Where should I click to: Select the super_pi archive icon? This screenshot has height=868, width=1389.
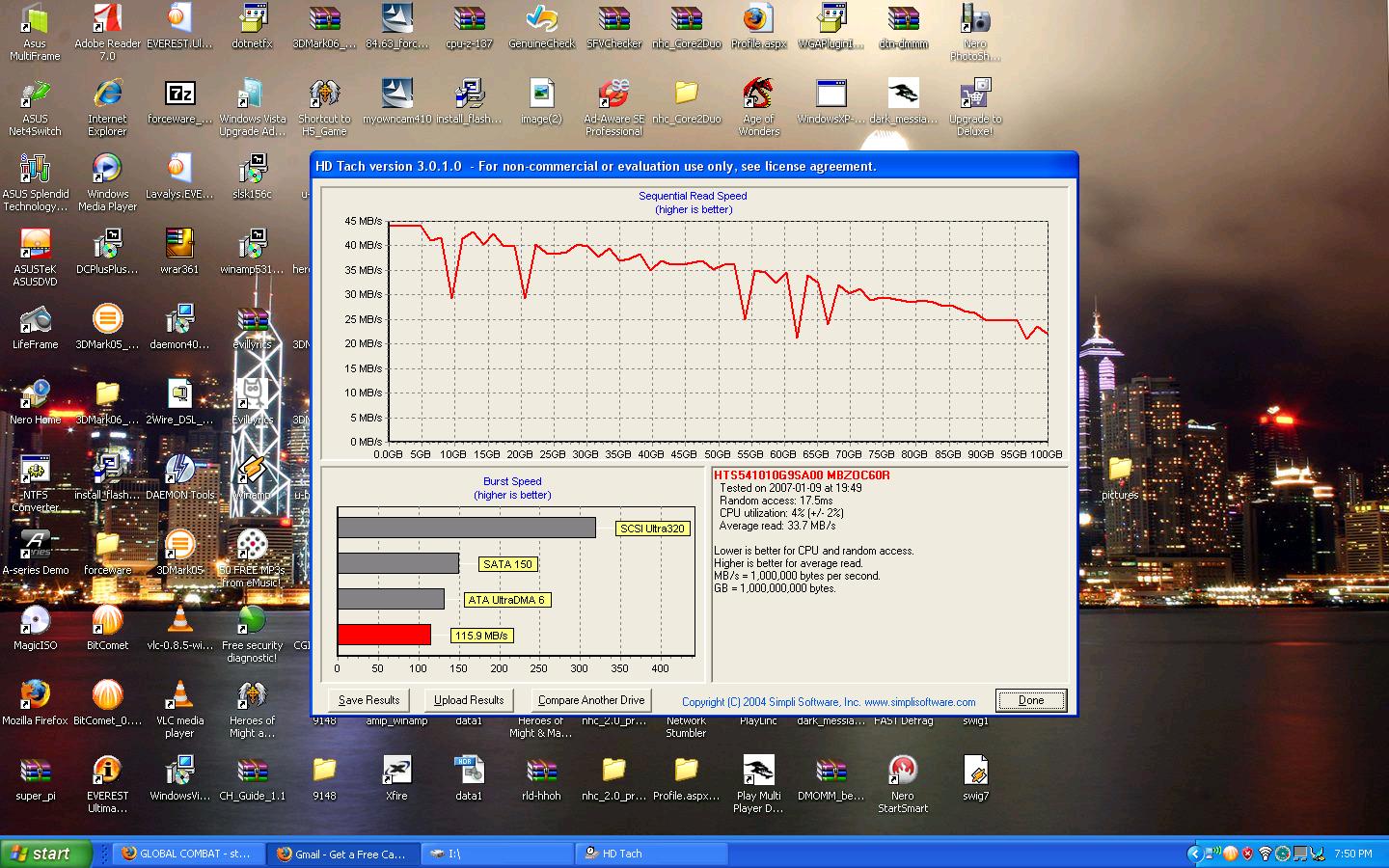pos(35,778)
